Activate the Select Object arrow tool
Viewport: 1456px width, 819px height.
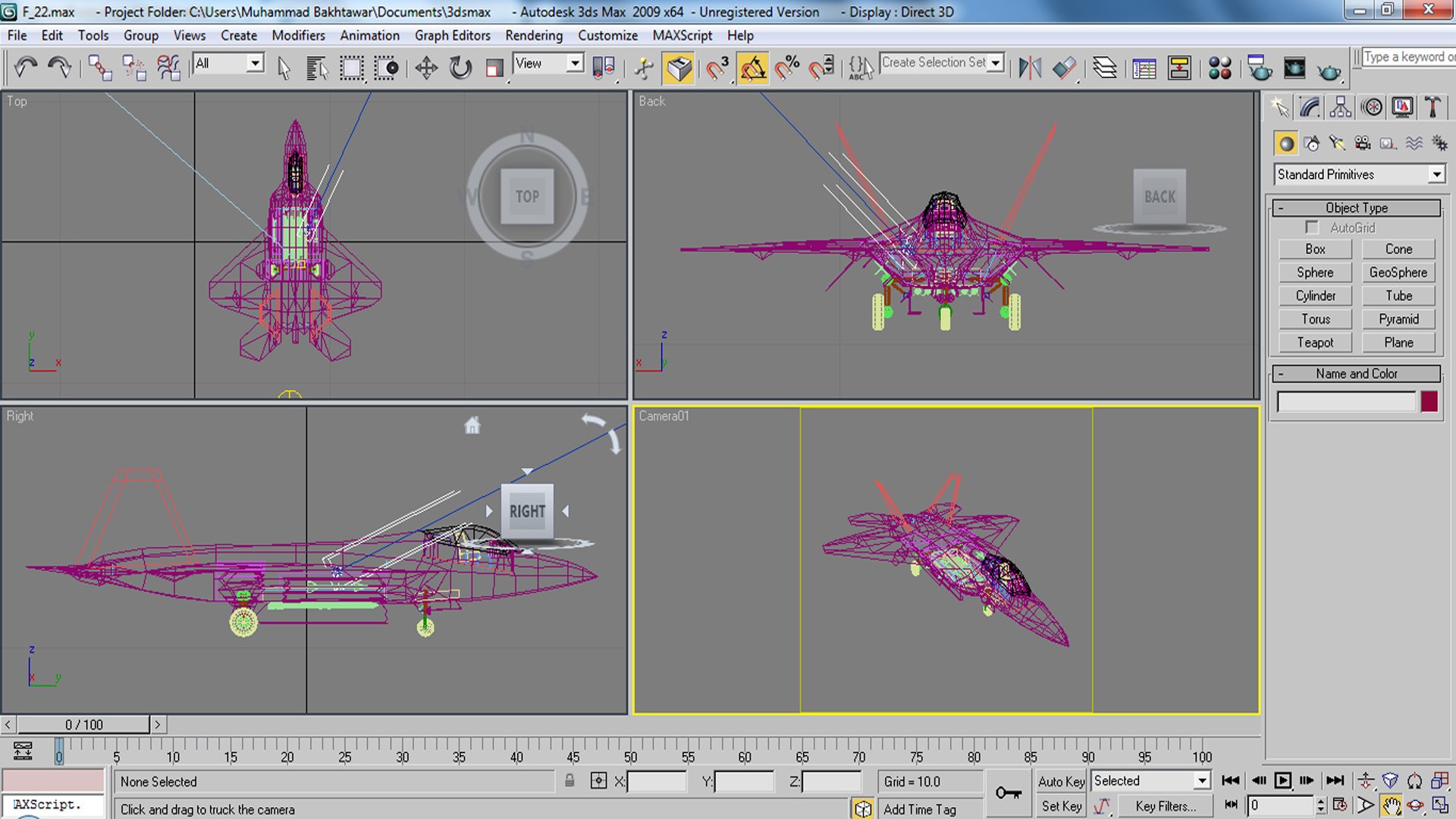[x=284, y=68]
